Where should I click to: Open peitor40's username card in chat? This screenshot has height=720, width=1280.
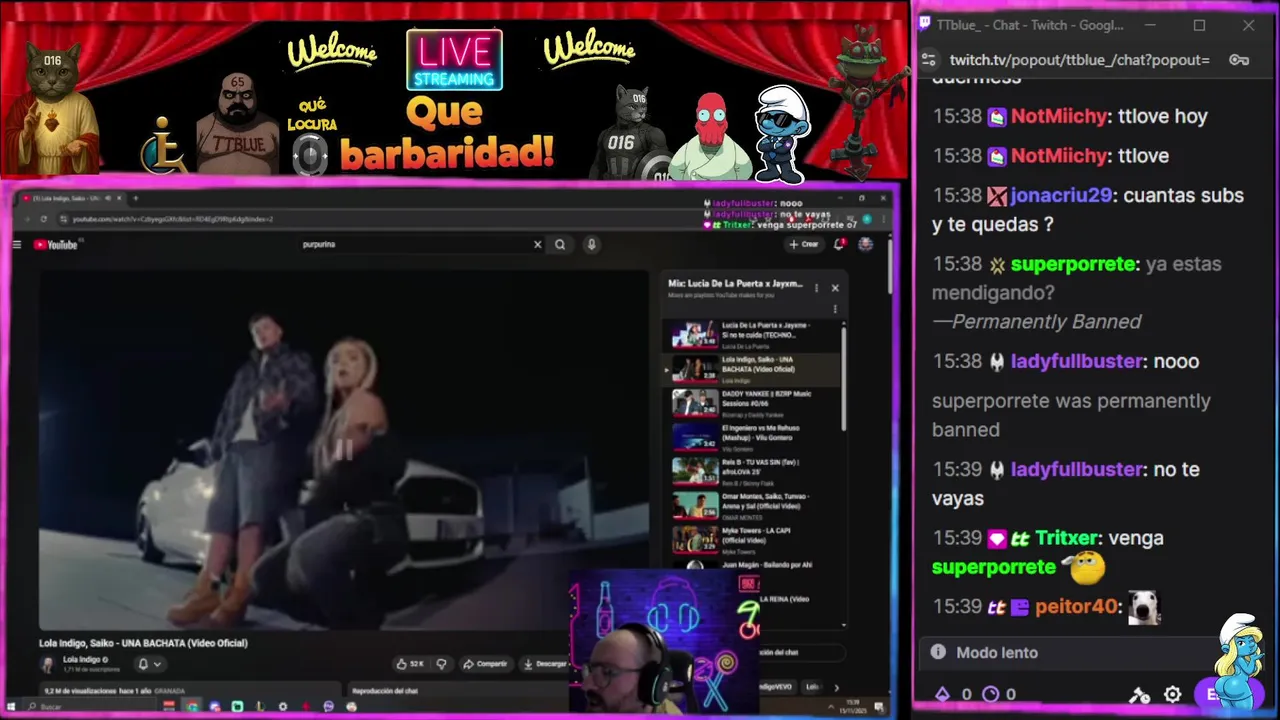(x=1076, y=607)
